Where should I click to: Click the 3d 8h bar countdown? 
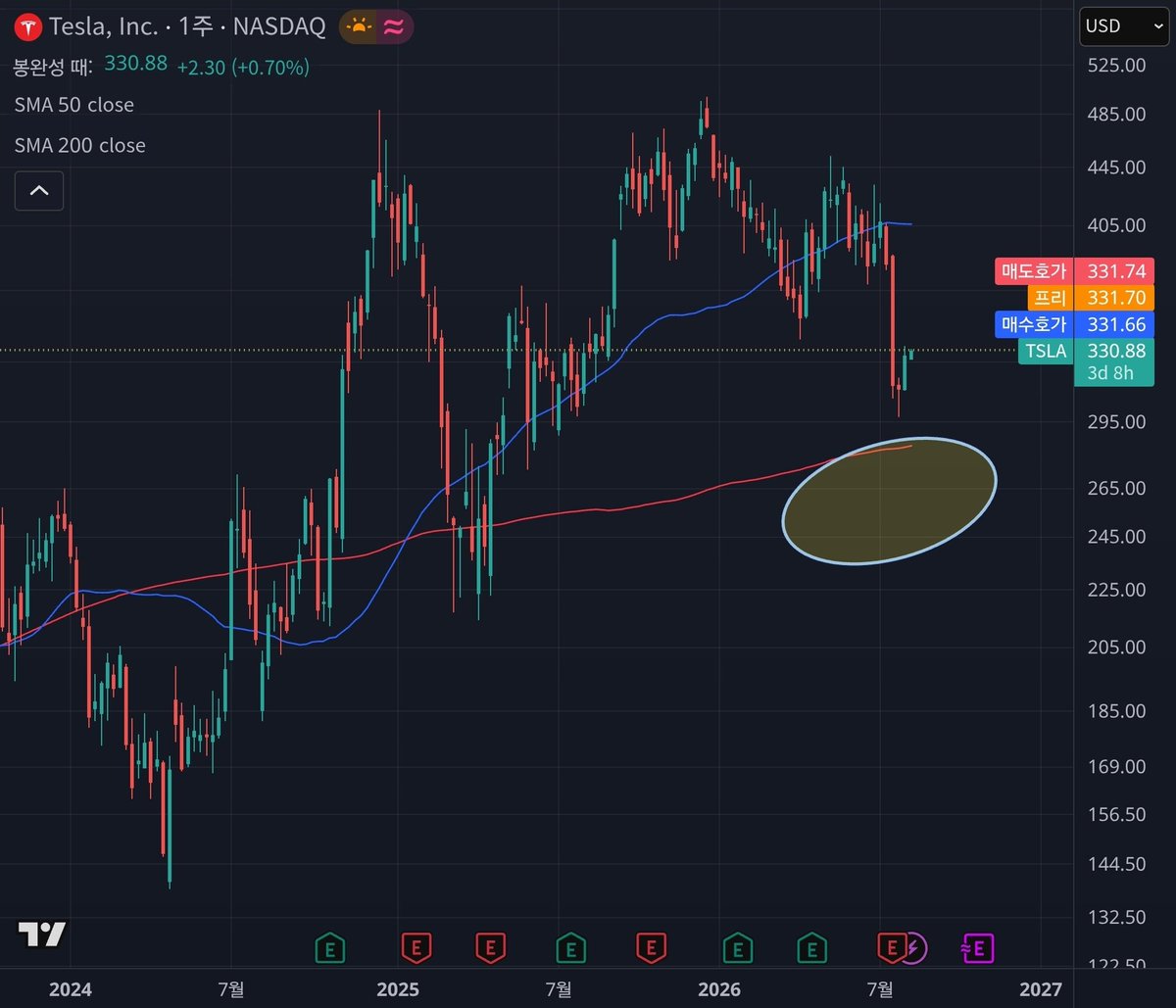[1110, 372]
